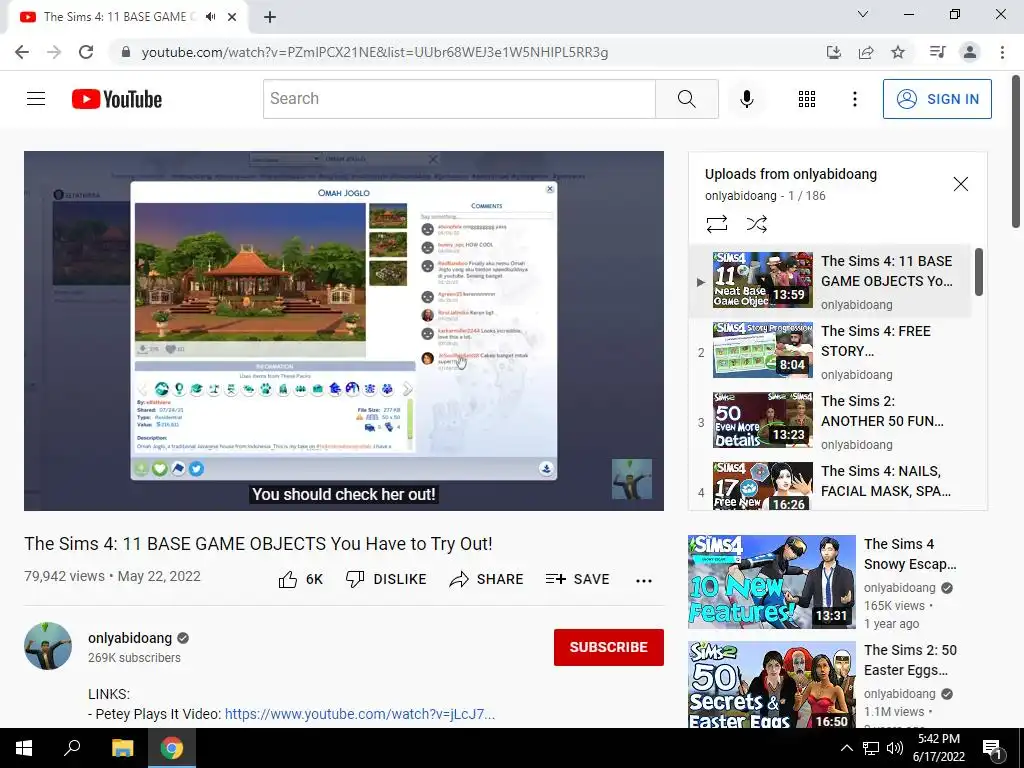
Task: Bookmark this tab with star
Action: (x=898, y=52)
